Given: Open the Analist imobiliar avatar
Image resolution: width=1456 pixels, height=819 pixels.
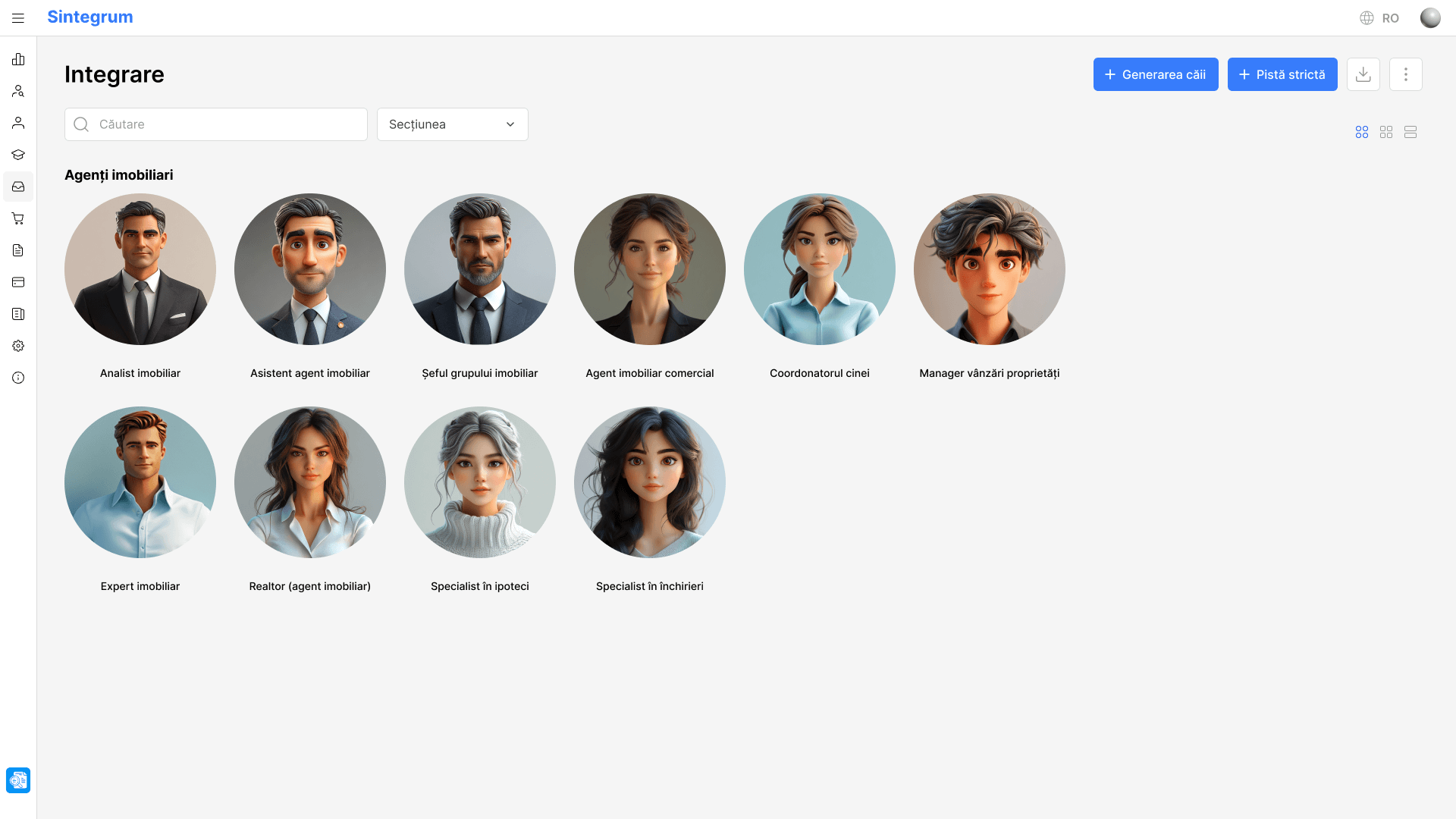Looking at the screenshot, I should point(140,269).
